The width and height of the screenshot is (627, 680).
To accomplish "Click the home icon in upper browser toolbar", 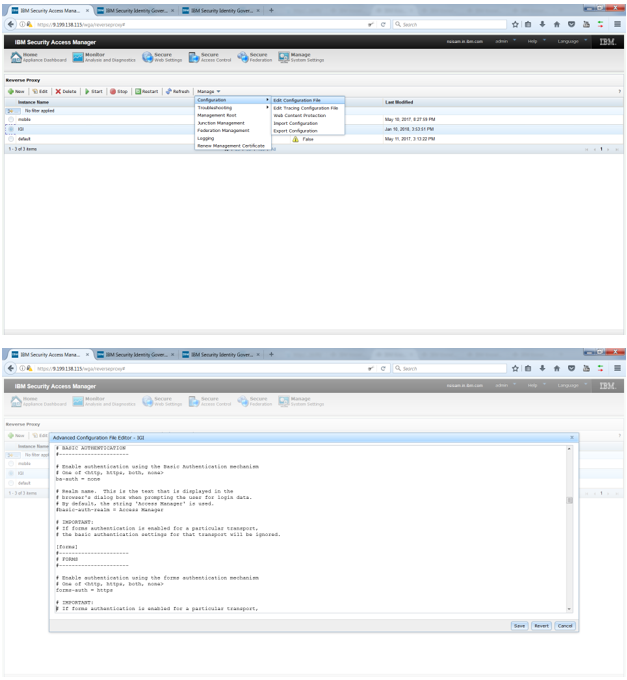I will (557, 24).
